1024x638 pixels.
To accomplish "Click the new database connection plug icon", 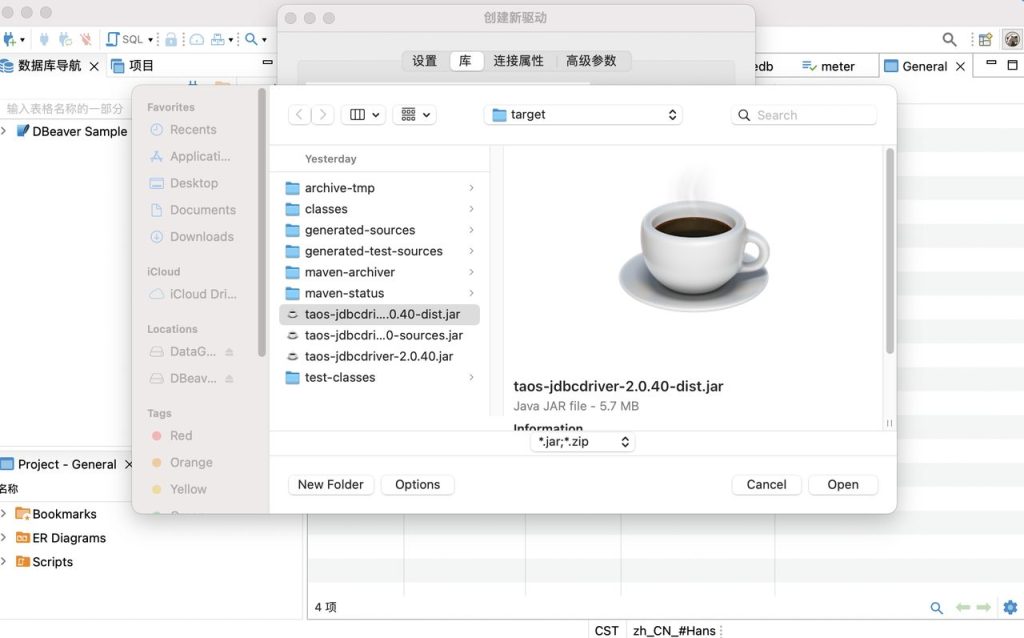I will click(x=9, y=37).
